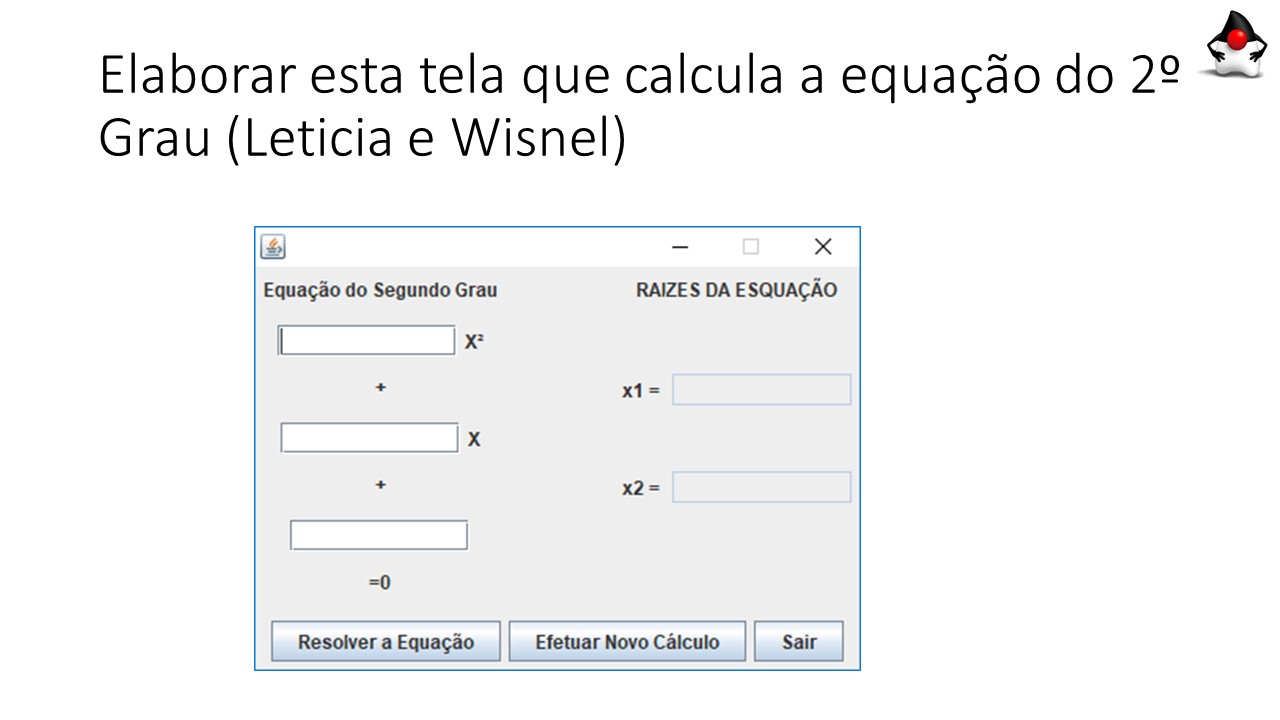Click the x2 = label
The height and width of the screenshot is (720, 1280).
point(641,489)
